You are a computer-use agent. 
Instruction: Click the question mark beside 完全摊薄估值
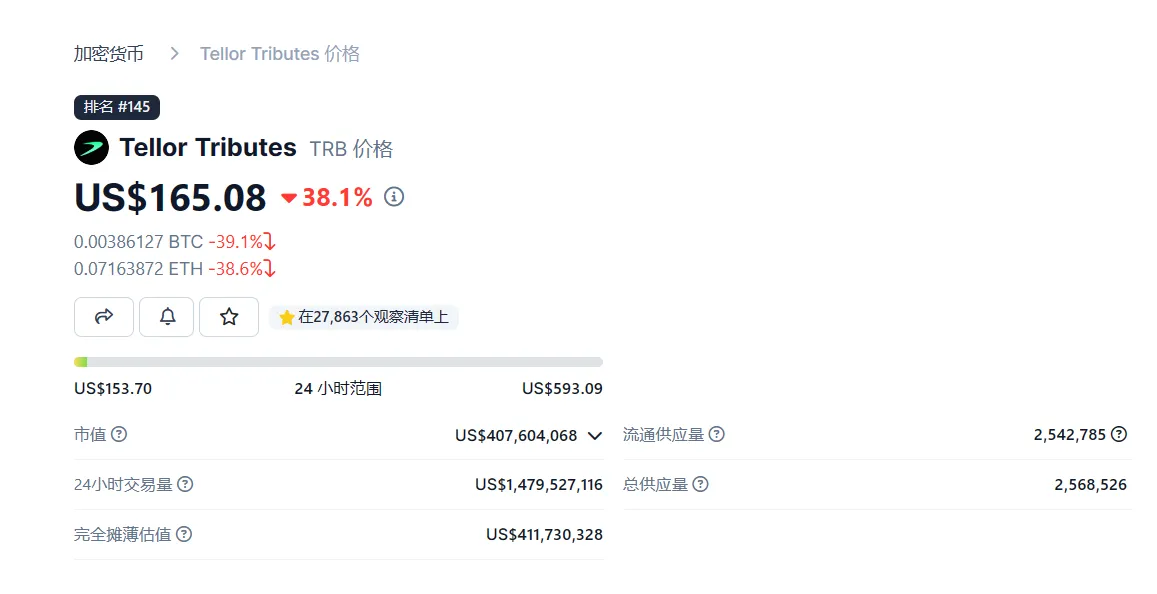tap(183, 534)
